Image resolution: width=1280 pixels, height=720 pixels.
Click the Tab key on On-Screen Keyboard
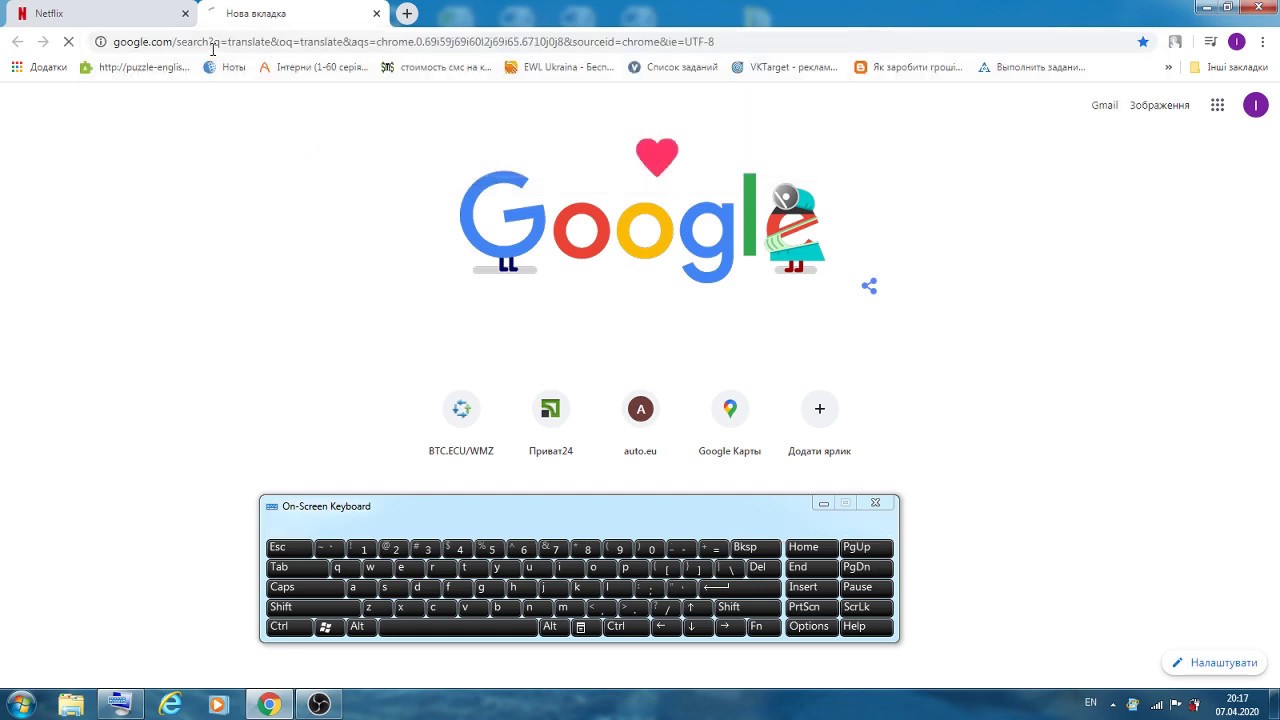tap(297, 568)
